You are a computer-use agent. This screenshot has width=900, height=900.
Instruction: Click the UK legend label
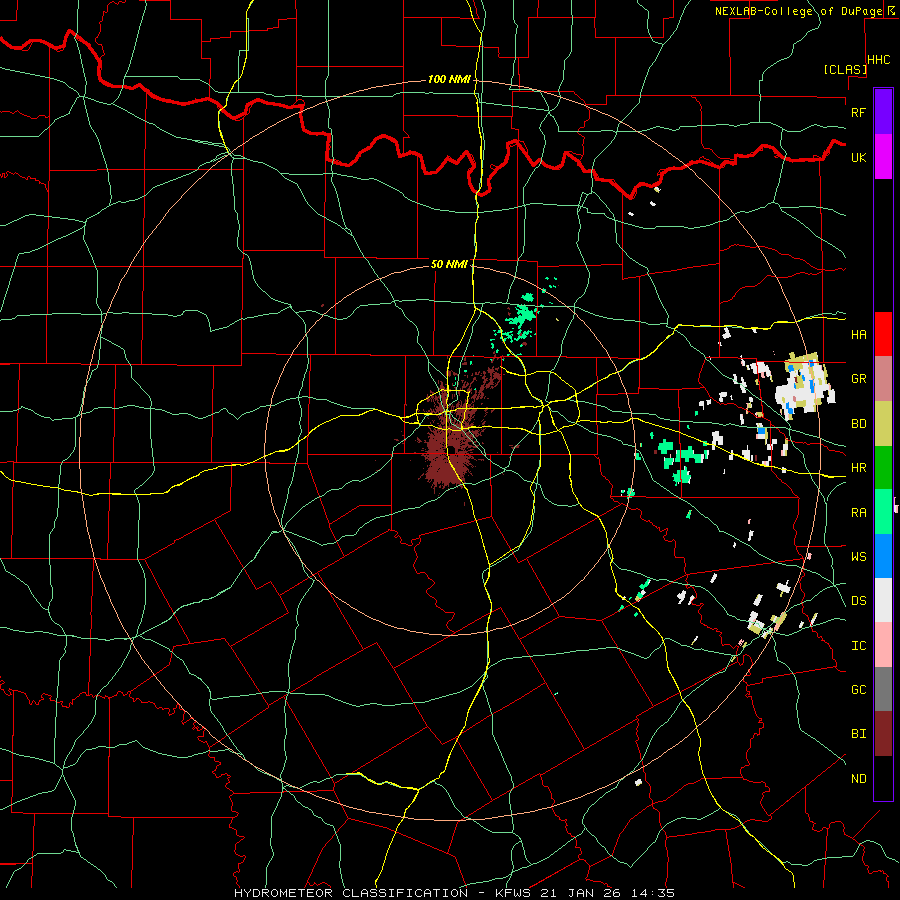point(858,157)
